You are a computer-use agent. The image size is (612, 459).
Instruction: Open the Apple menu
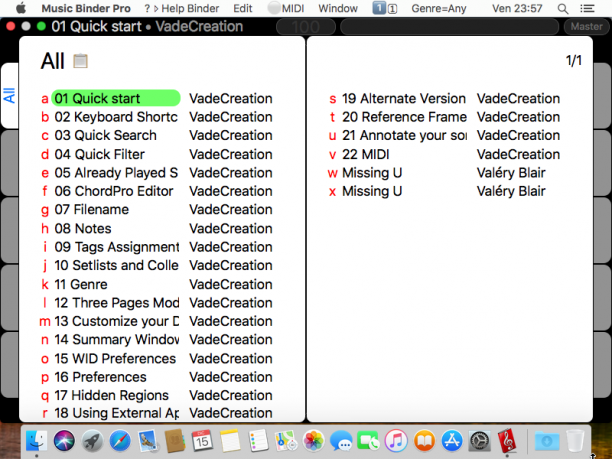(x=21, y=8)
